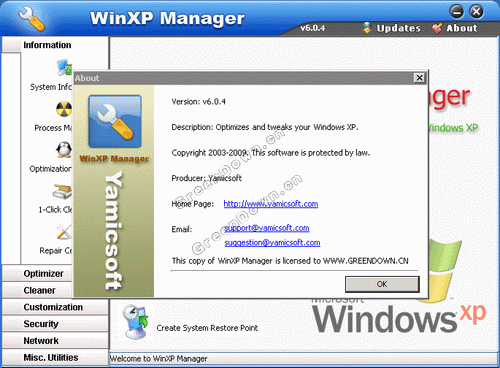Open the System Info icon in sidebar

(x=65, y=68)
